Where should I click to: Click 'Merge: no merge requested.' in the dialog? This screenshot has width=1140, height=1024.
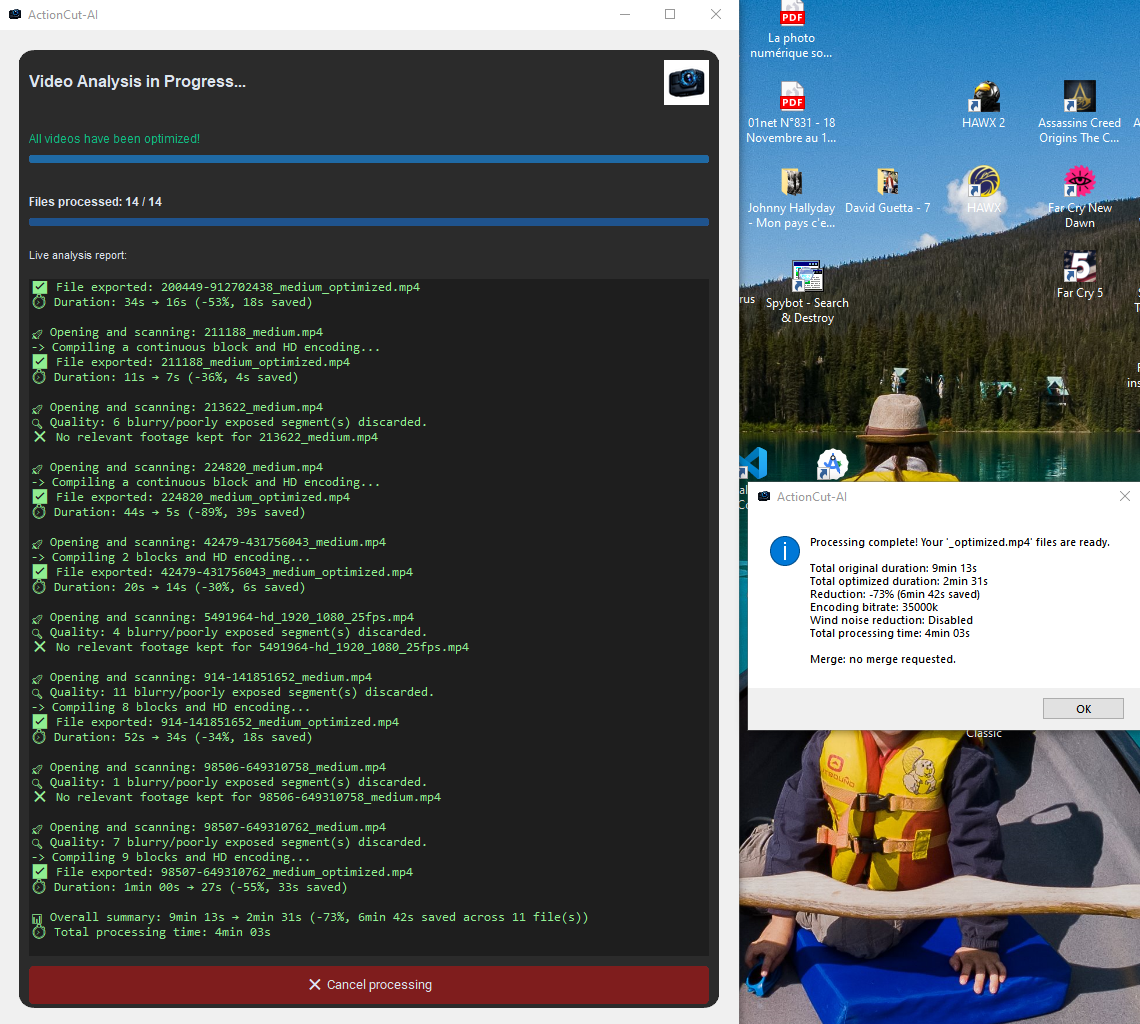point(883,660)
